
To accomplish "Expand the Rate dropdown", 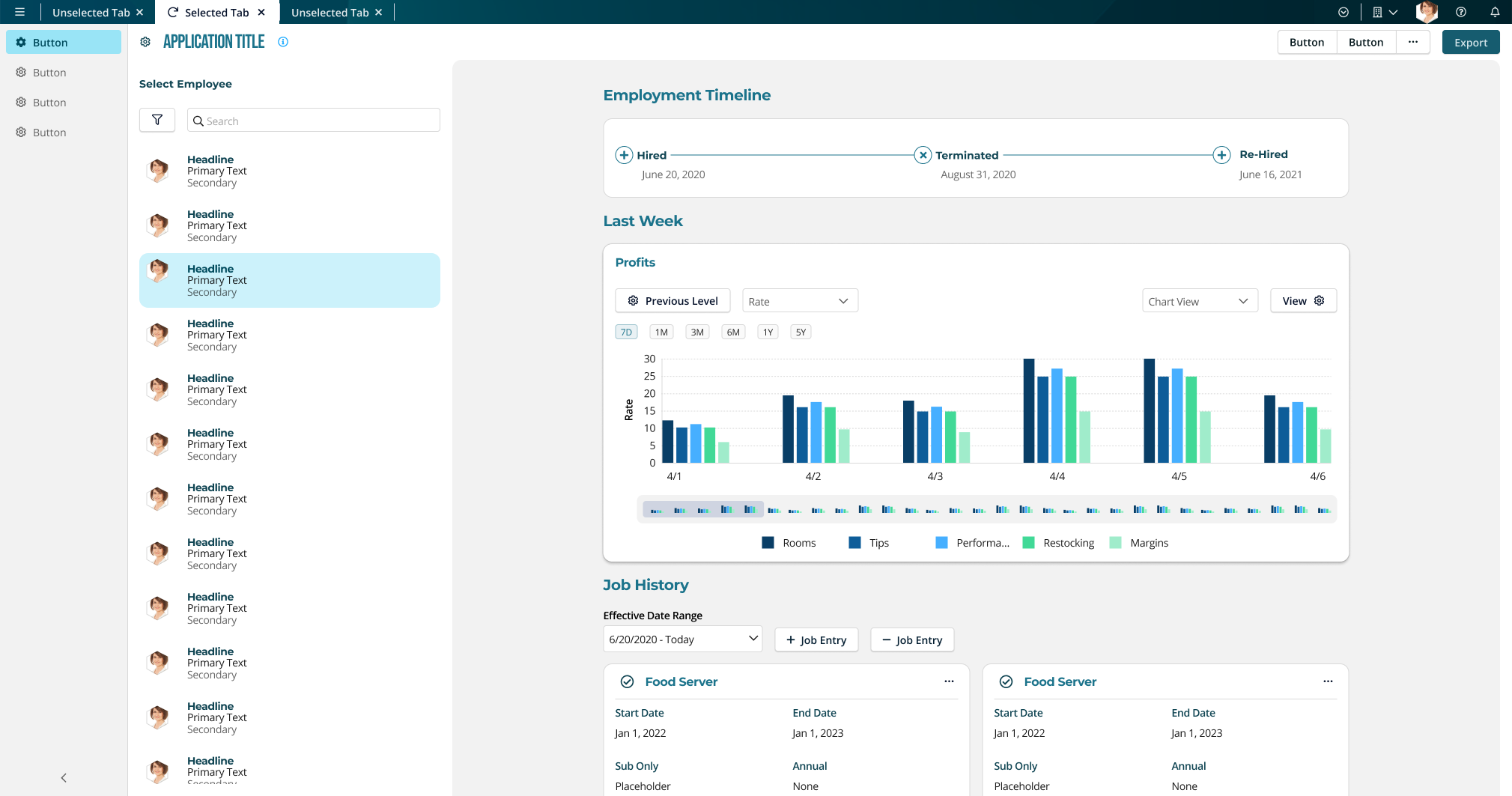I will click(x=800, y=301).
